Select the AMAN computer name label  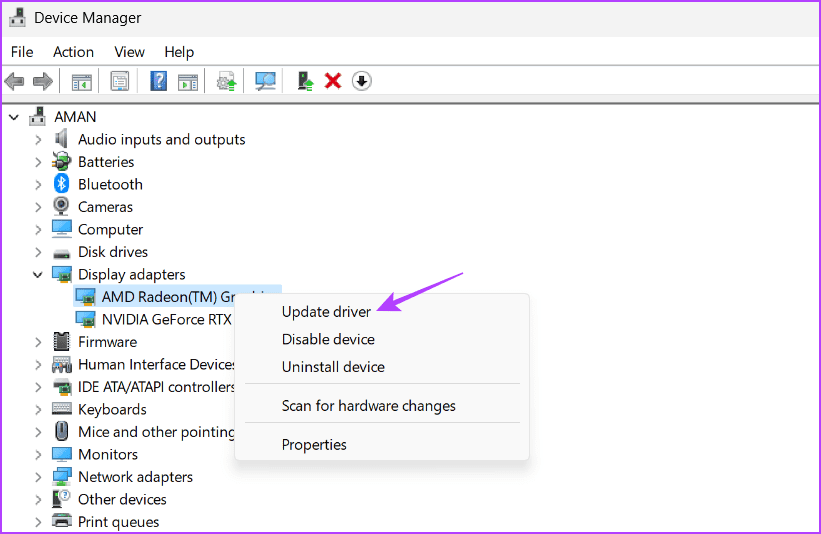tap(75, 117)
